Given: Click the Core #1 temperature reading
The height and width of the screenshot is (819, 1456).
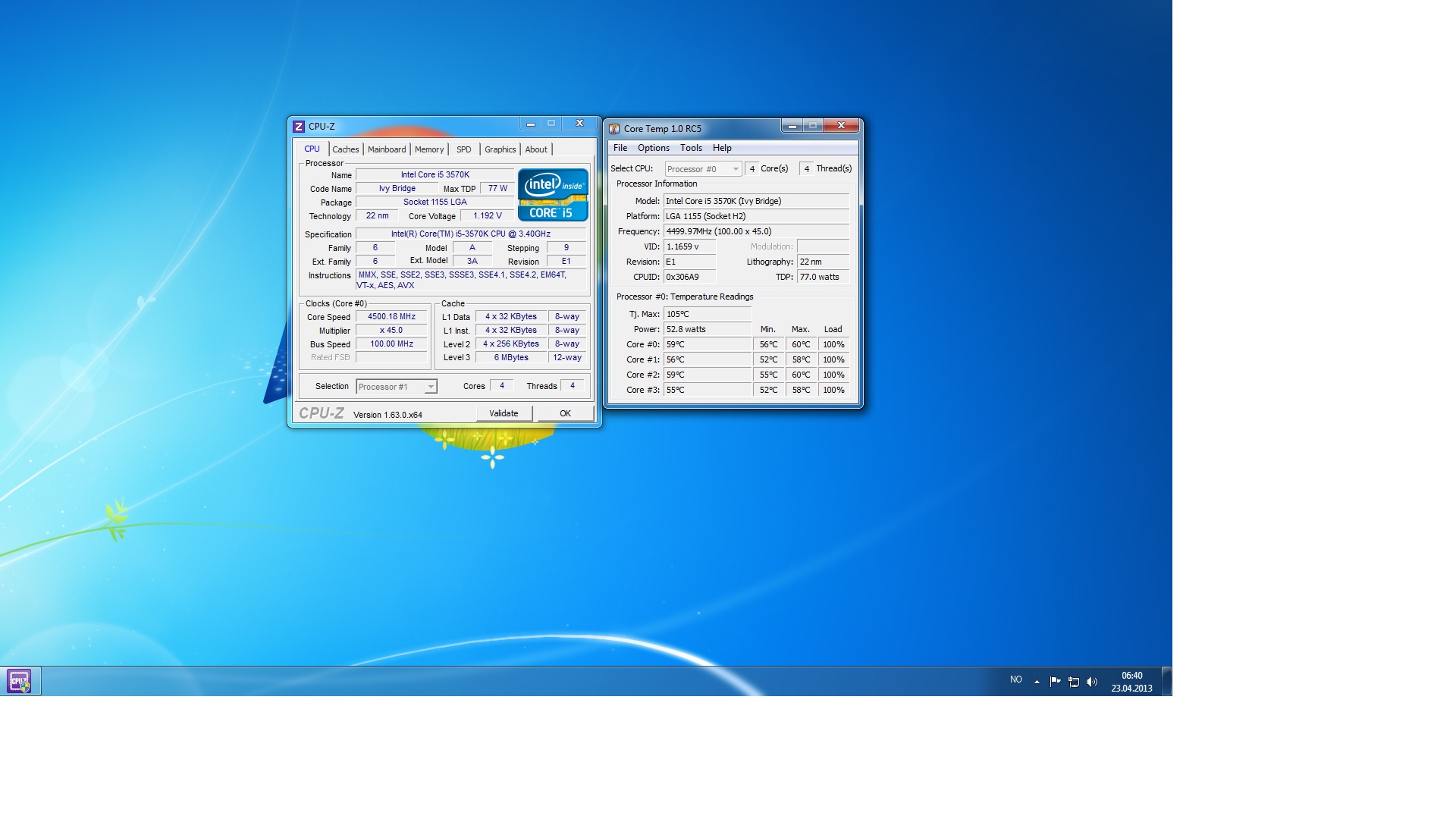Looking at the screenshot, I should 708,360.
